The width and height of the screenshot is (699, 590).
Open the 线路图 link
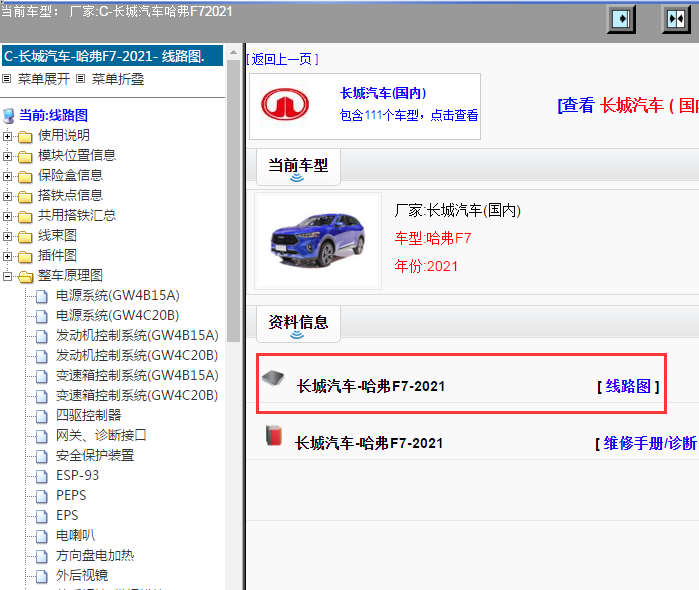(x=628, y=386)
